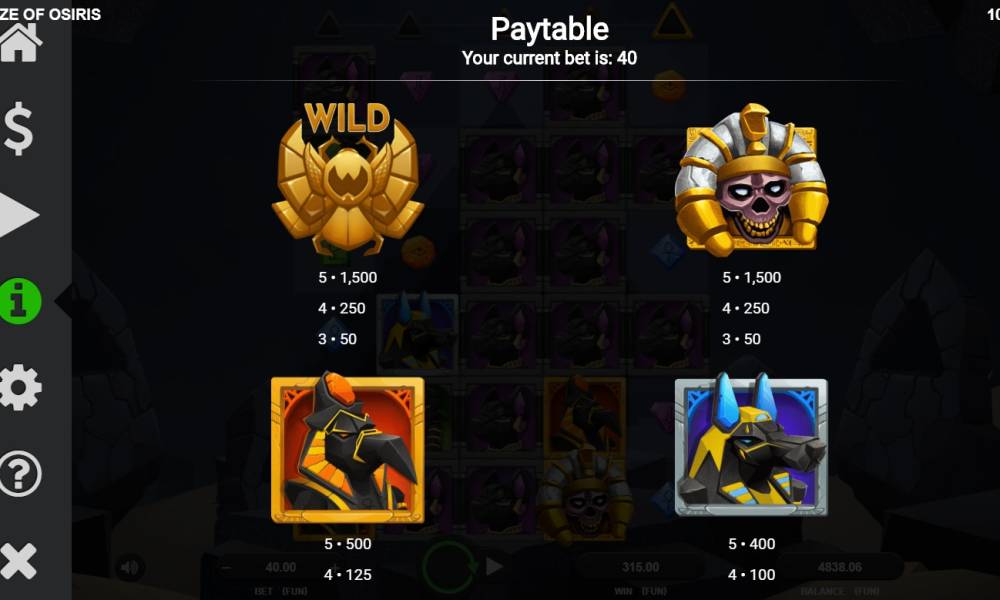The height and width of the screenshot is (600, 1000).
Task: Decrease the bet with minus button
Action: click(x=224, y=567)
